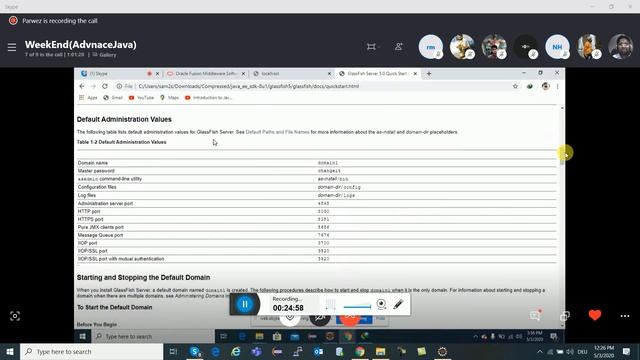640x360 pixels.
Task: Click the Type here to search taskbar box
Action: point(91,351)
